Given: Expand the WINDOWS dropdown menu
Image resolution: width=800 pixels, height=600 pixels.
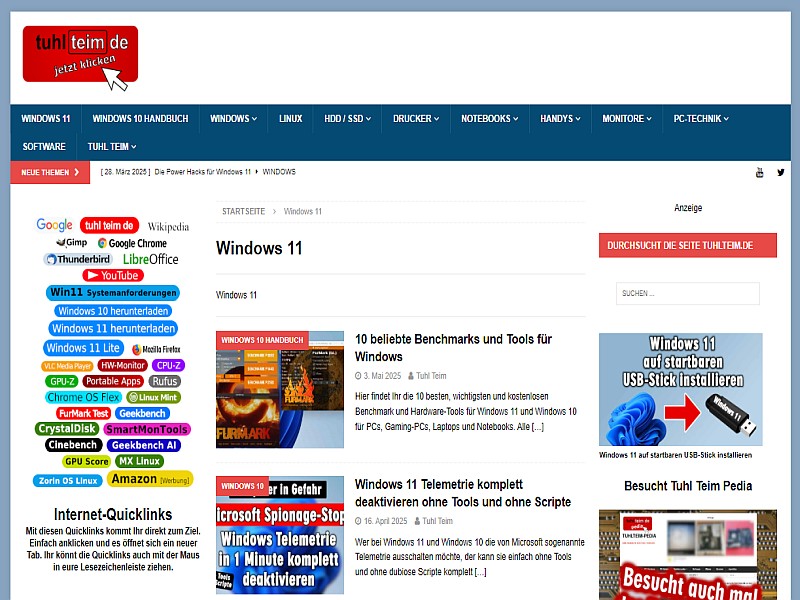Looking at the screenshot, I should tap(233, 118).
